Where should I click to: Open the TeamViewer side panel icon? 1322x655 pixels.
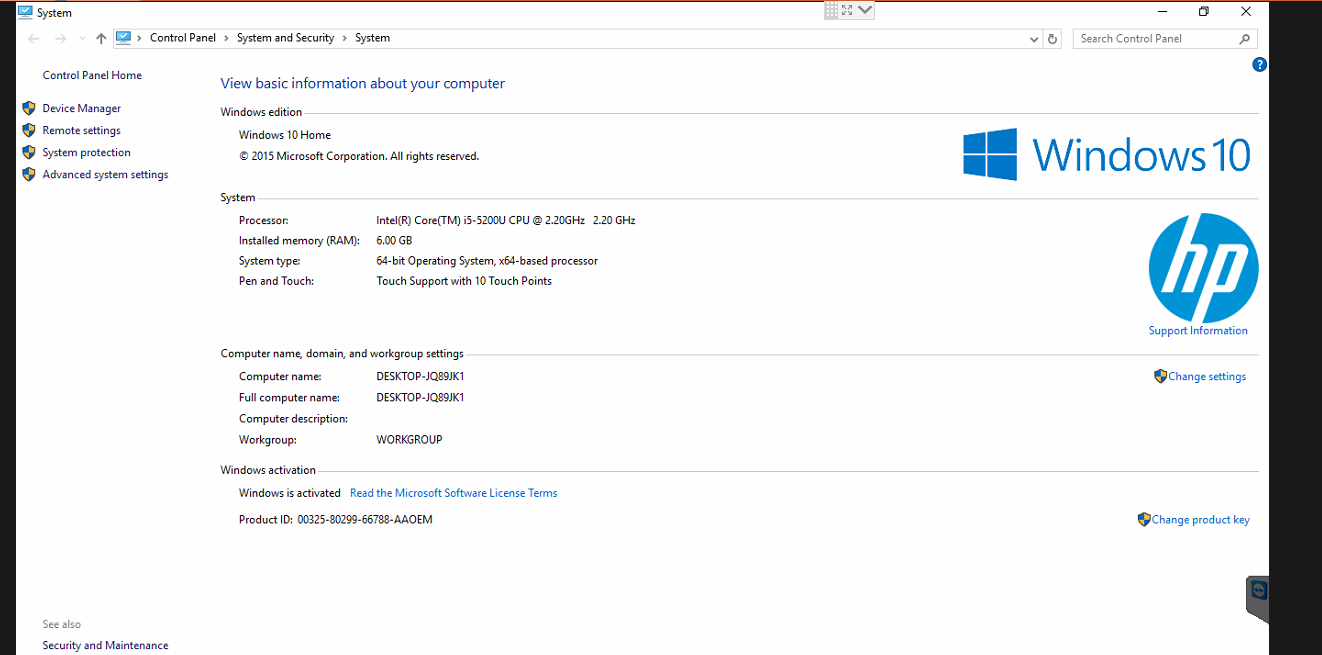point(1258,591)
